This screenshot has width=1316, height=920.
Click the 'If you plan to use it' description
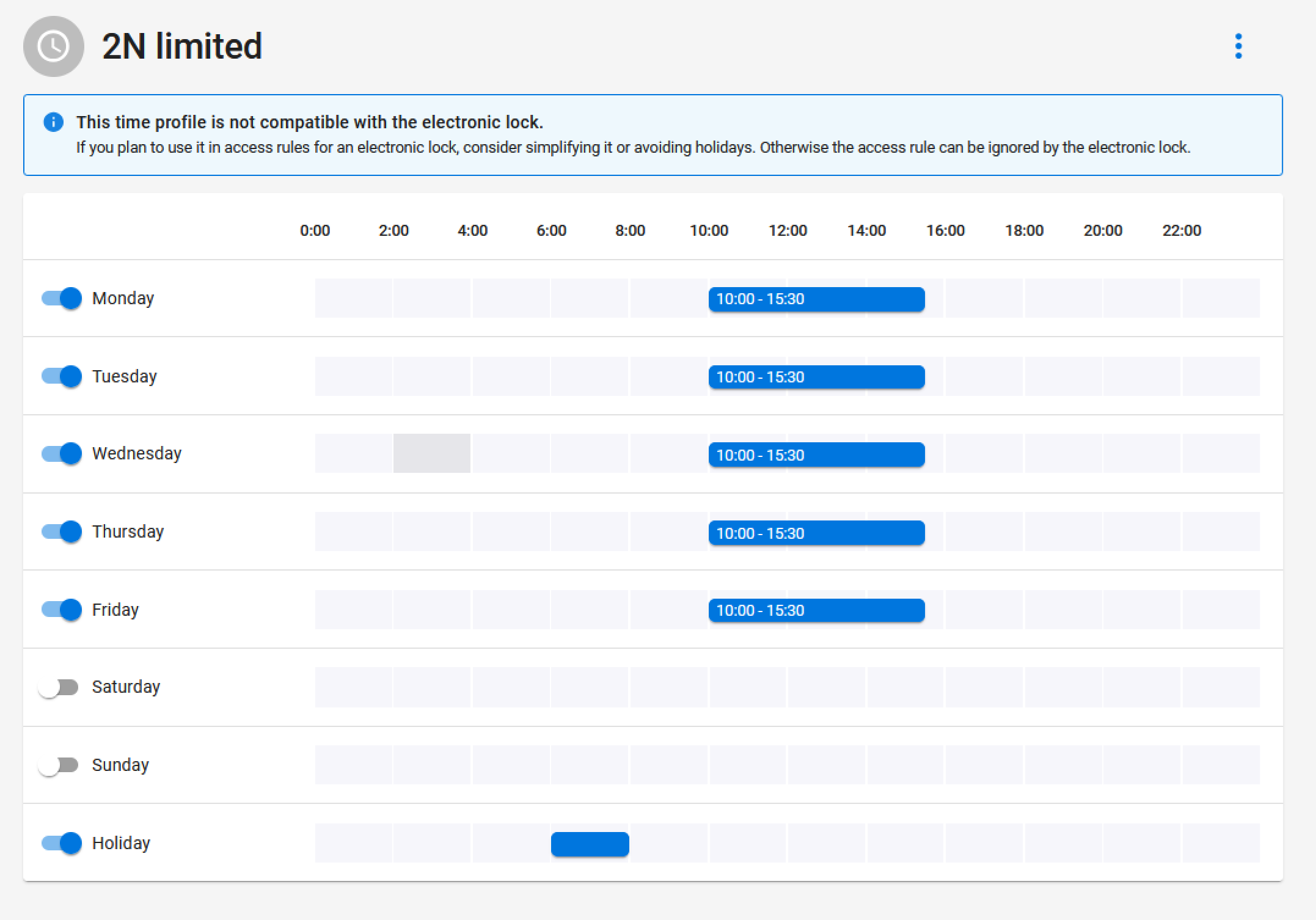[x=633, y=147]
